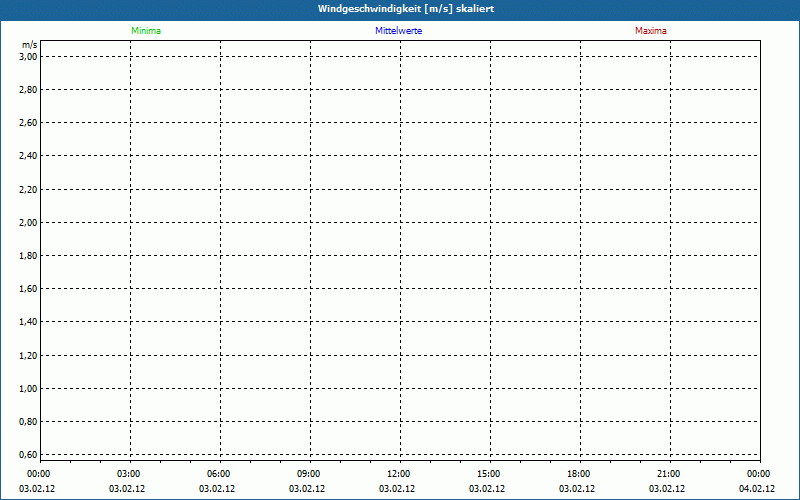Click the 1,80 y-axis value
Image resolution: width=800 pixels, height=500 pixels.
(x=28, y=256)
